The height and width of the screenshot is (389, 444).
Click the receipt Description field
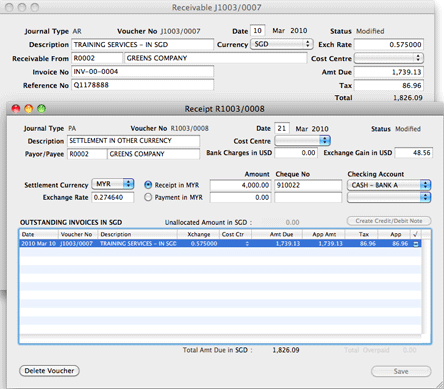tap(133, 141)
